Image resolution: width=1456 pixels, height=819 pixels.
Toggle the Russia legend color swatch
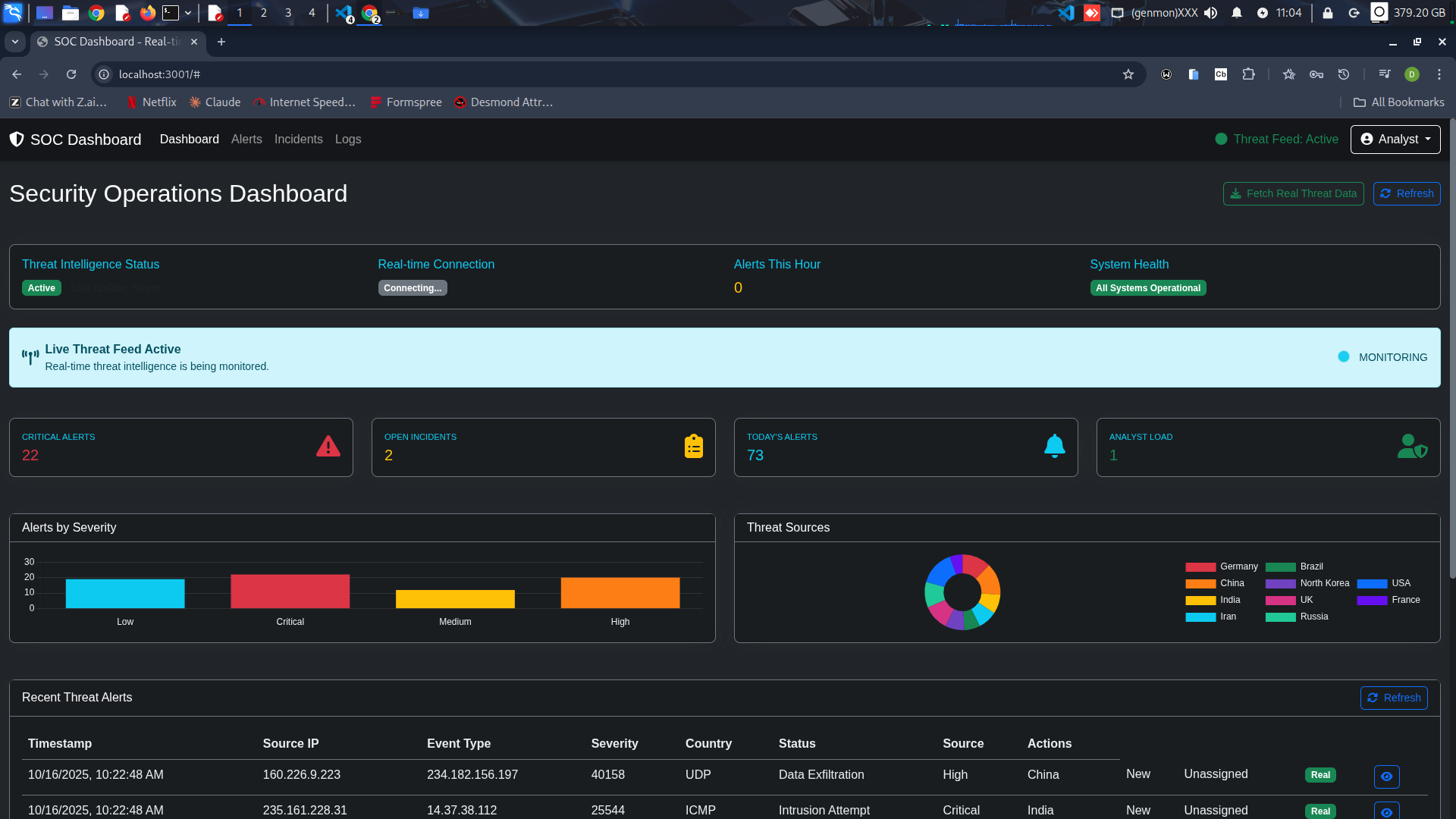point(1281,617)
